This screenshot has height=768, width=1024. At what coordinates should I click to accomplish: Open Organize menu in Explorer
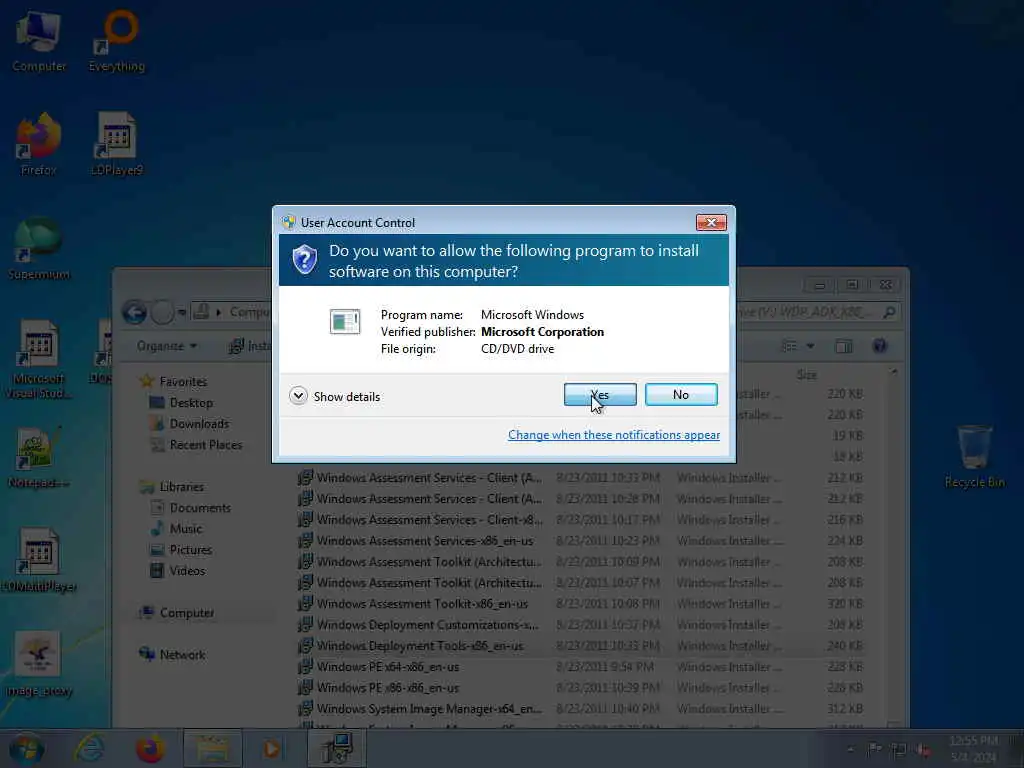[167, 345]
